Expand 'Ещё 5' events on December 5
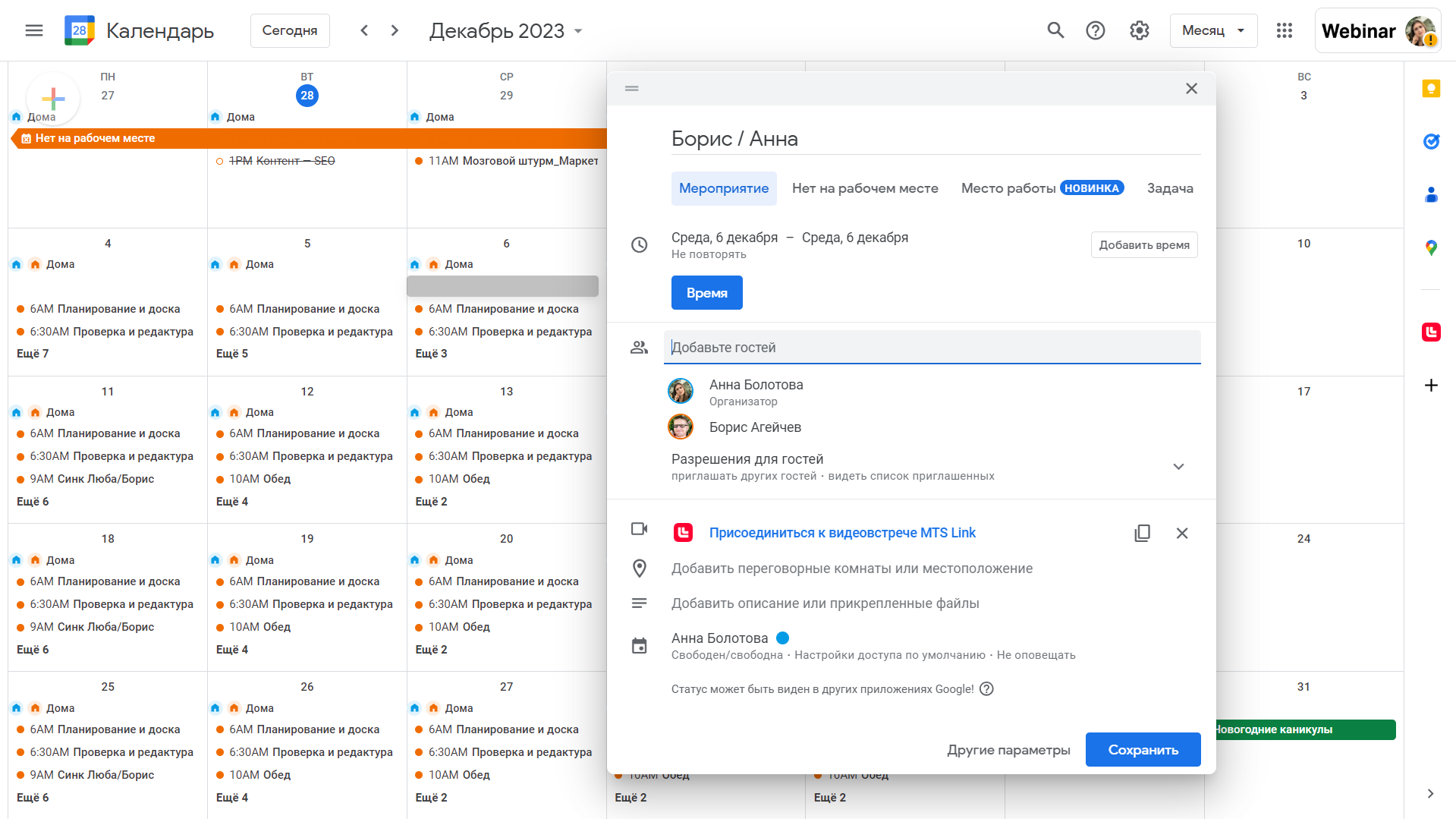1456x819 pixels. click(x=232, y=353)
